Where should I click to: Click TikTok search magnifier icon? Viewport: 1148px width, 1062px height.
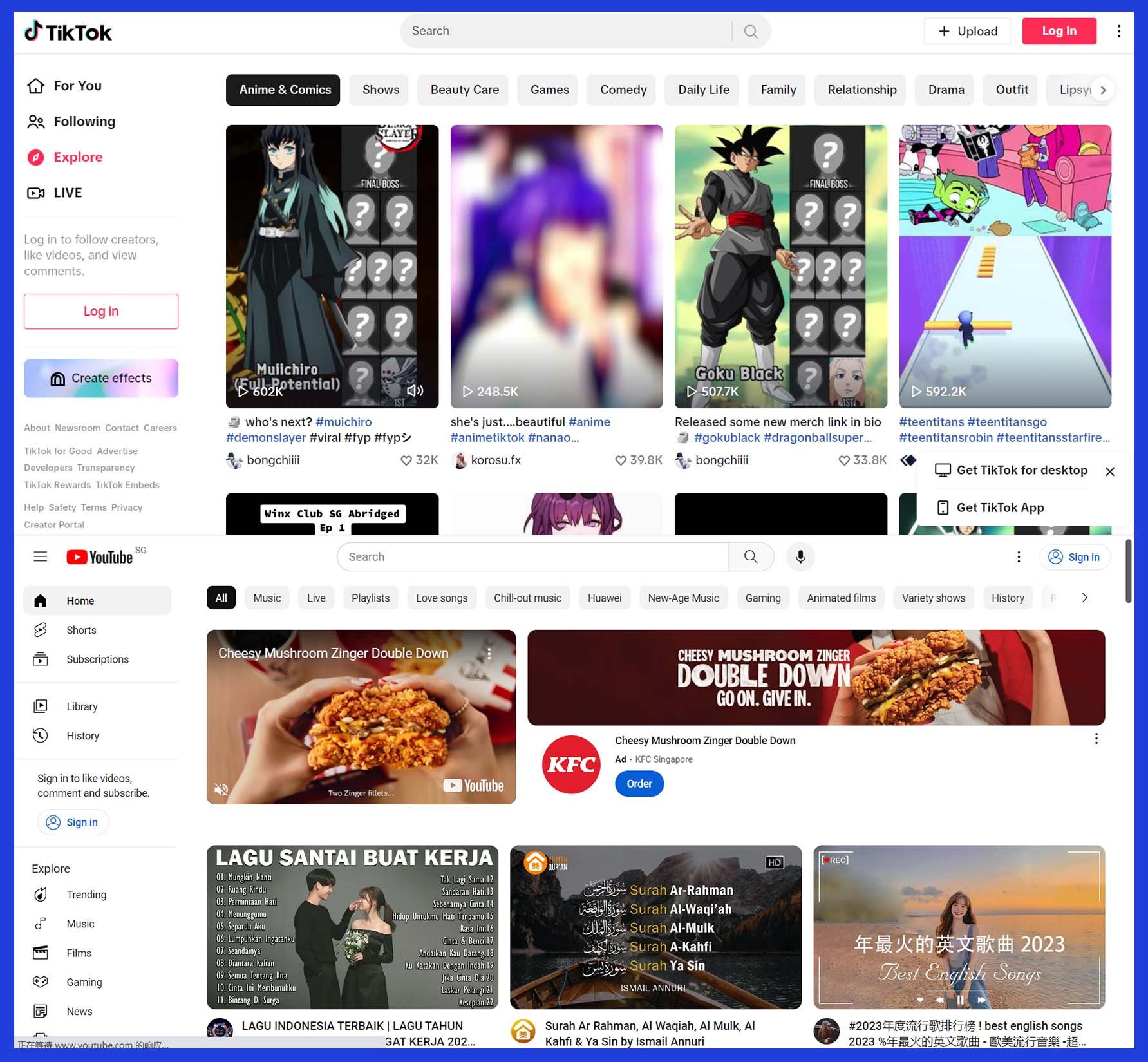coord(751,32)
